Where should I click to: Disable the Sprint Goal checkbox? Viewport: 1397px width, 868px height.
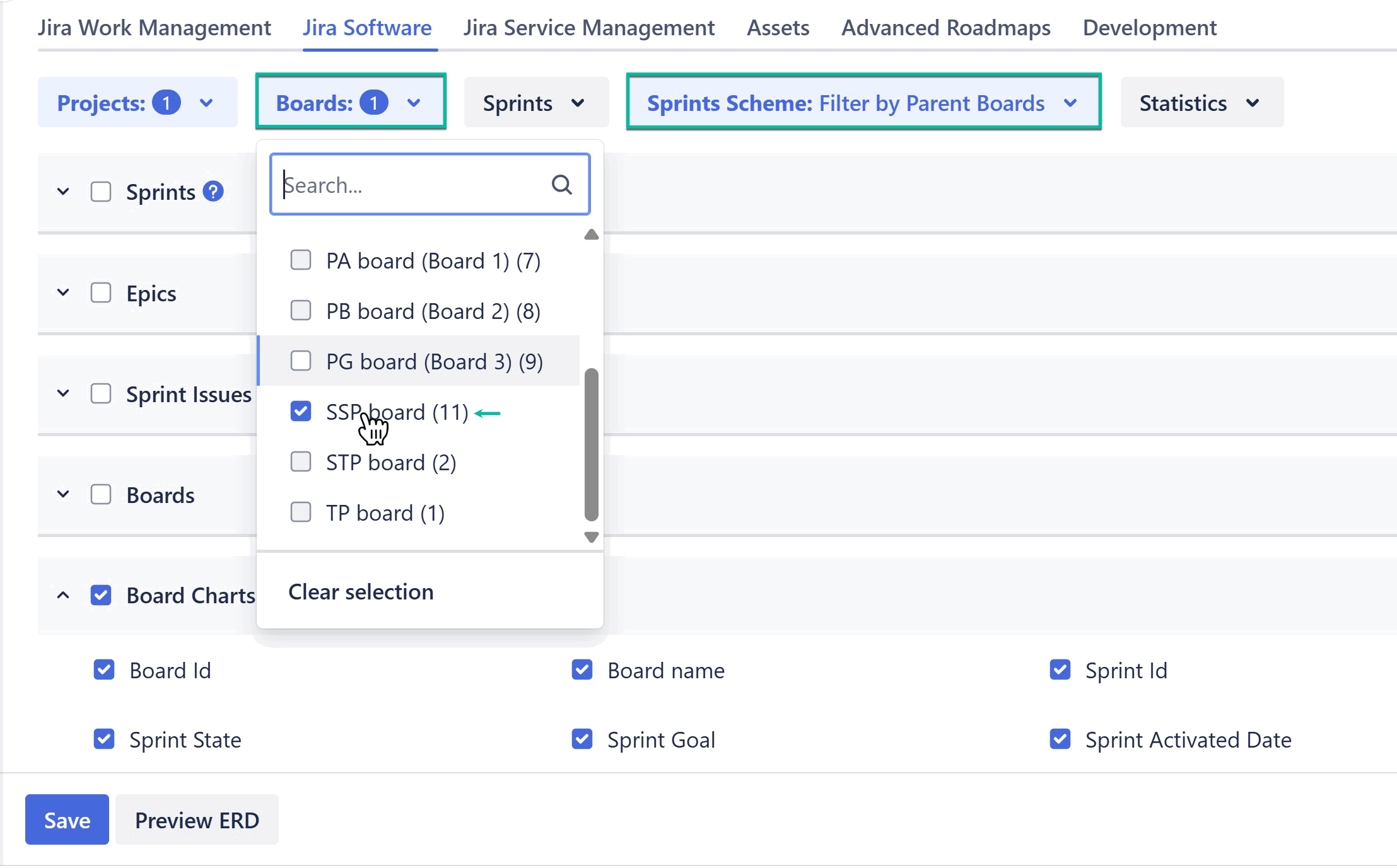(582, 739)
